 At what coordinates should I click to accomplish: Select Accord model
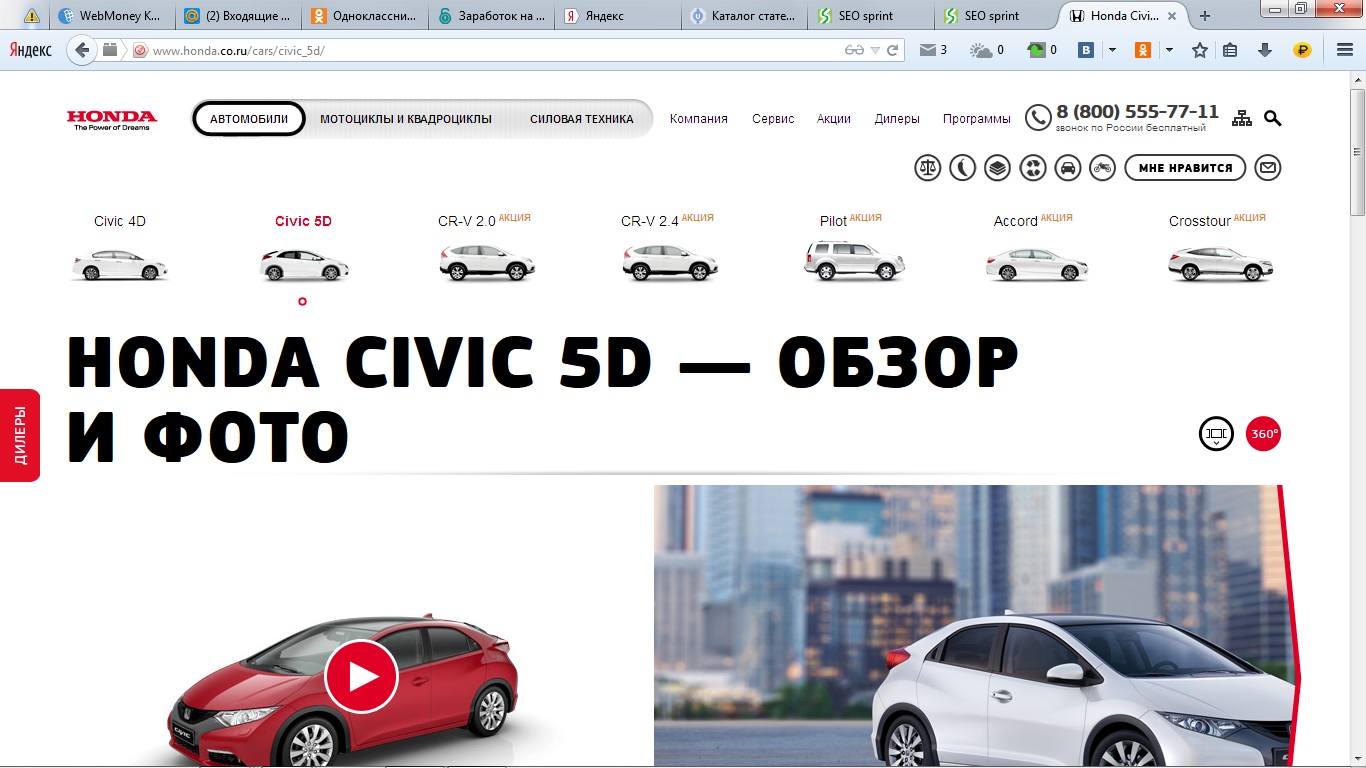coord(1036,250)
